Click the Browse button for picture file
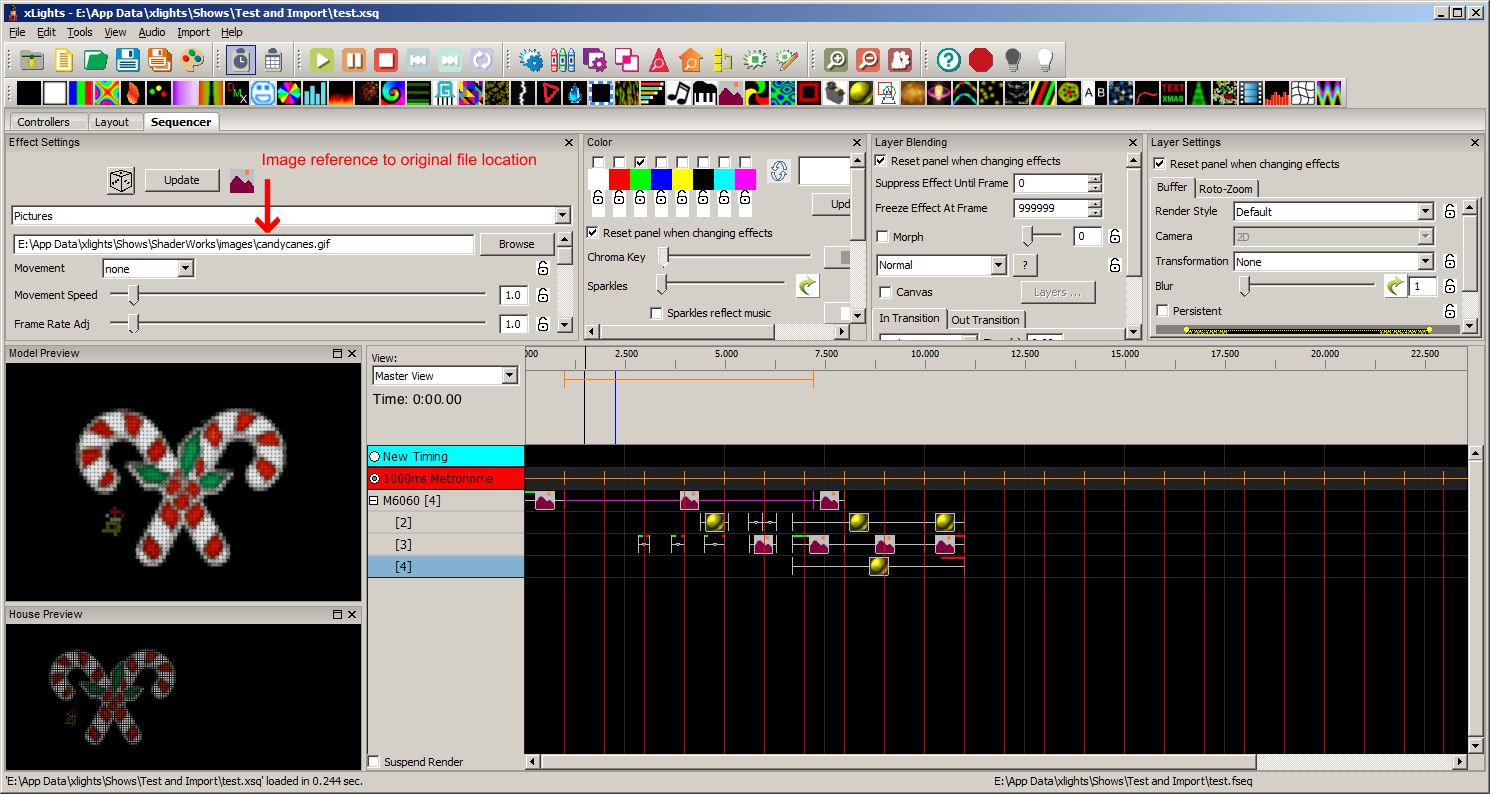 (x=517, y=244)
